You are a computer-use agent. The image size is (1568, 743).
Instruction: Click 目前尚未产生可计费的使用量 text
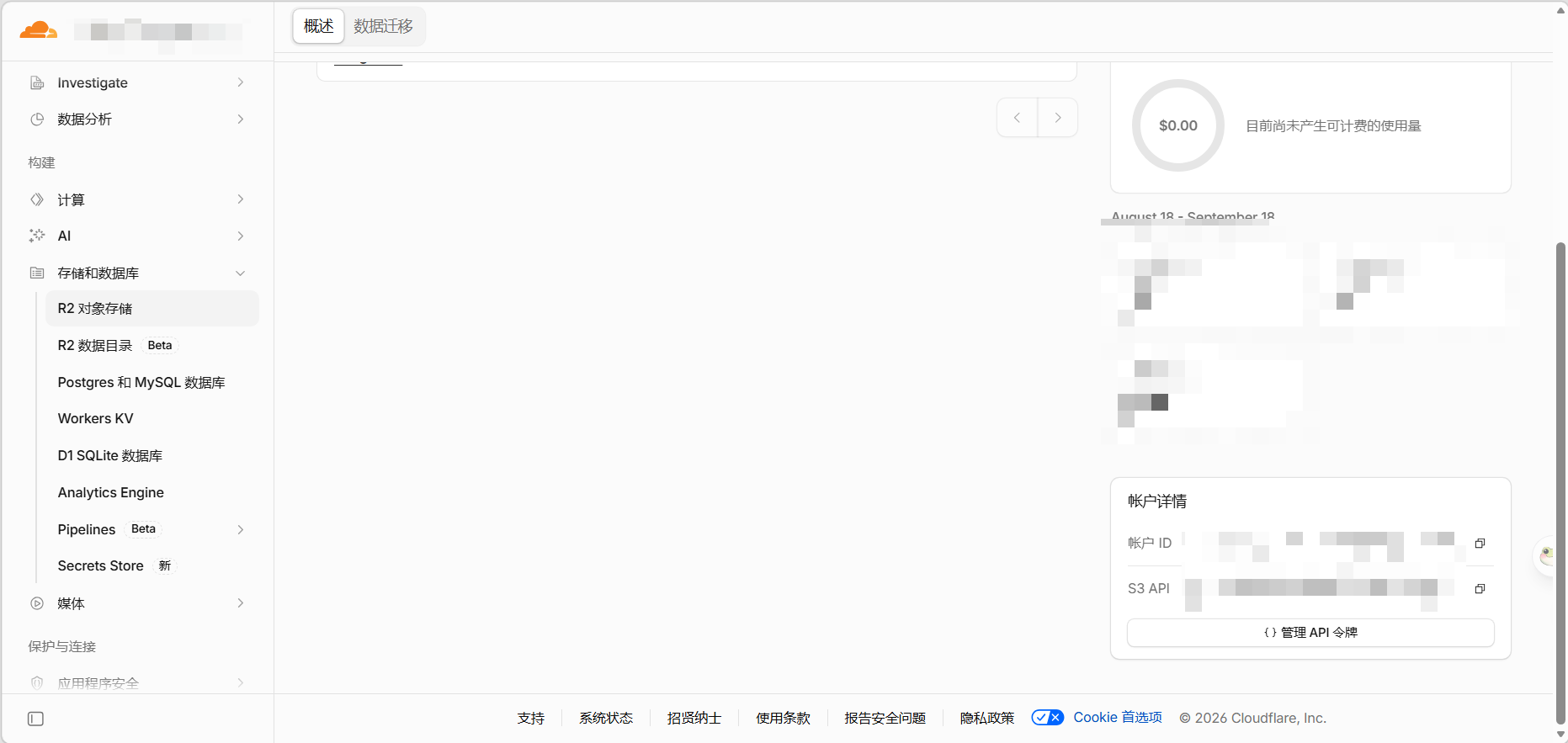tap(1333, 126)
